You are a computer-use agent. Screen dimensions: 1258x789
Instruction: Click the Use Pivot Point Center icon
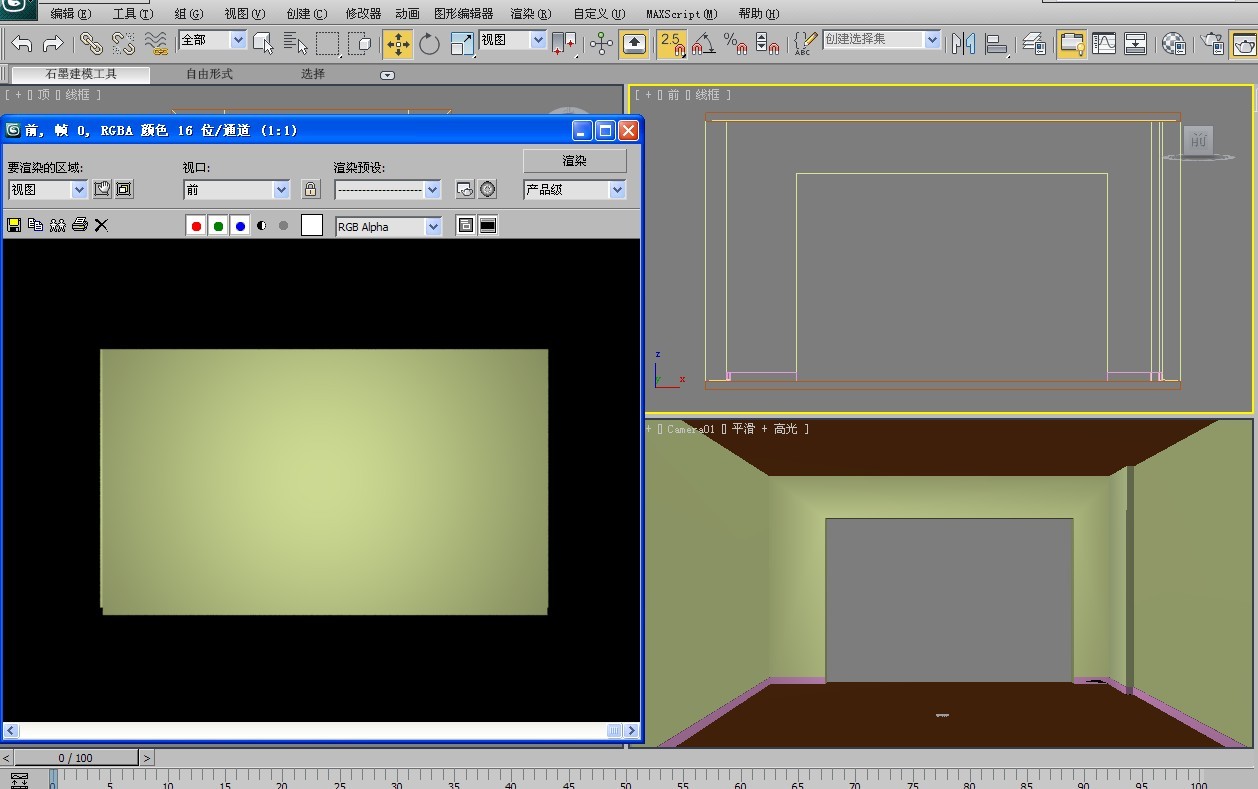565,43
